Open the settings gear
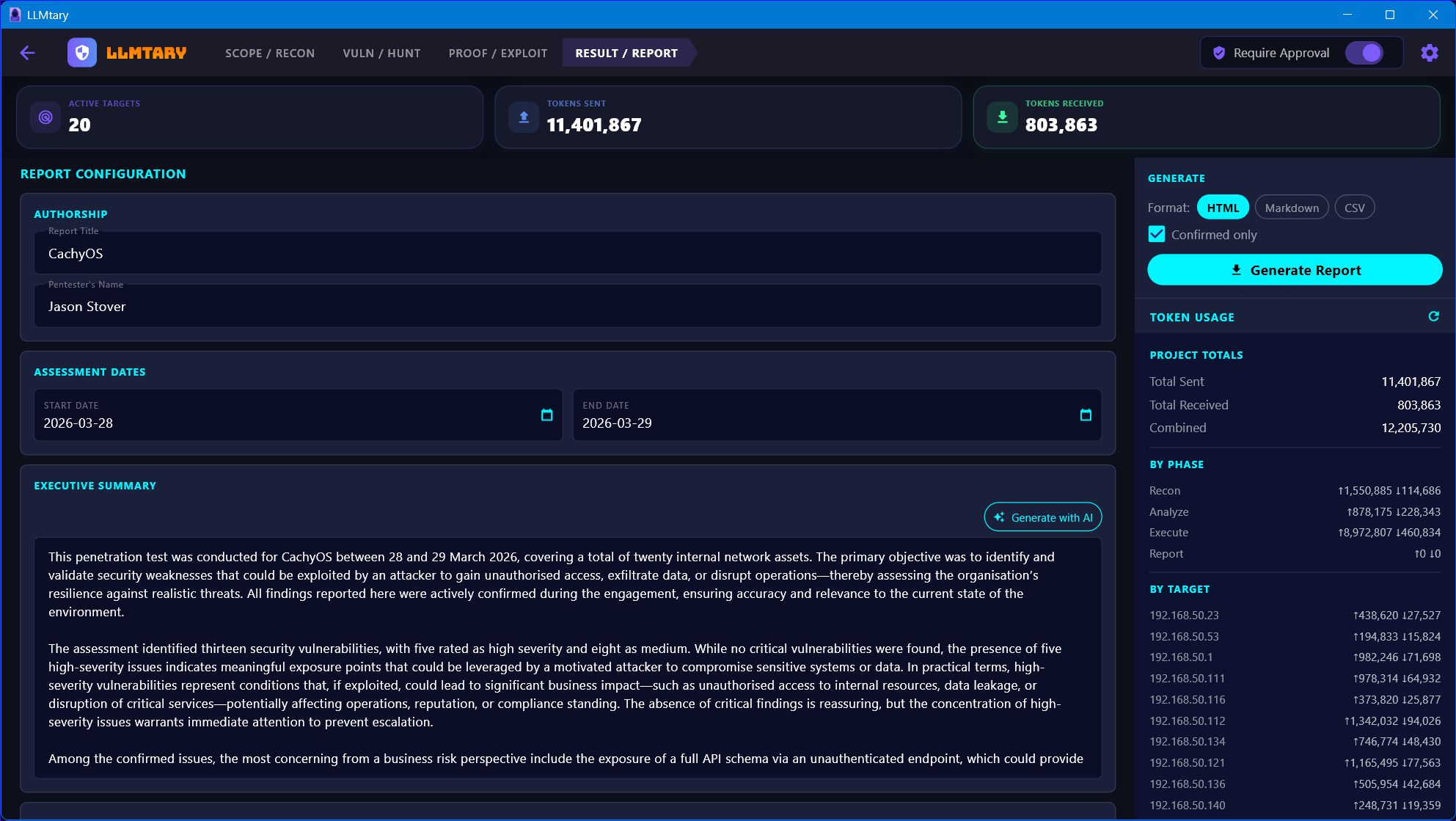Viewport: 1456px width, 821px height. pos(1429,52)
